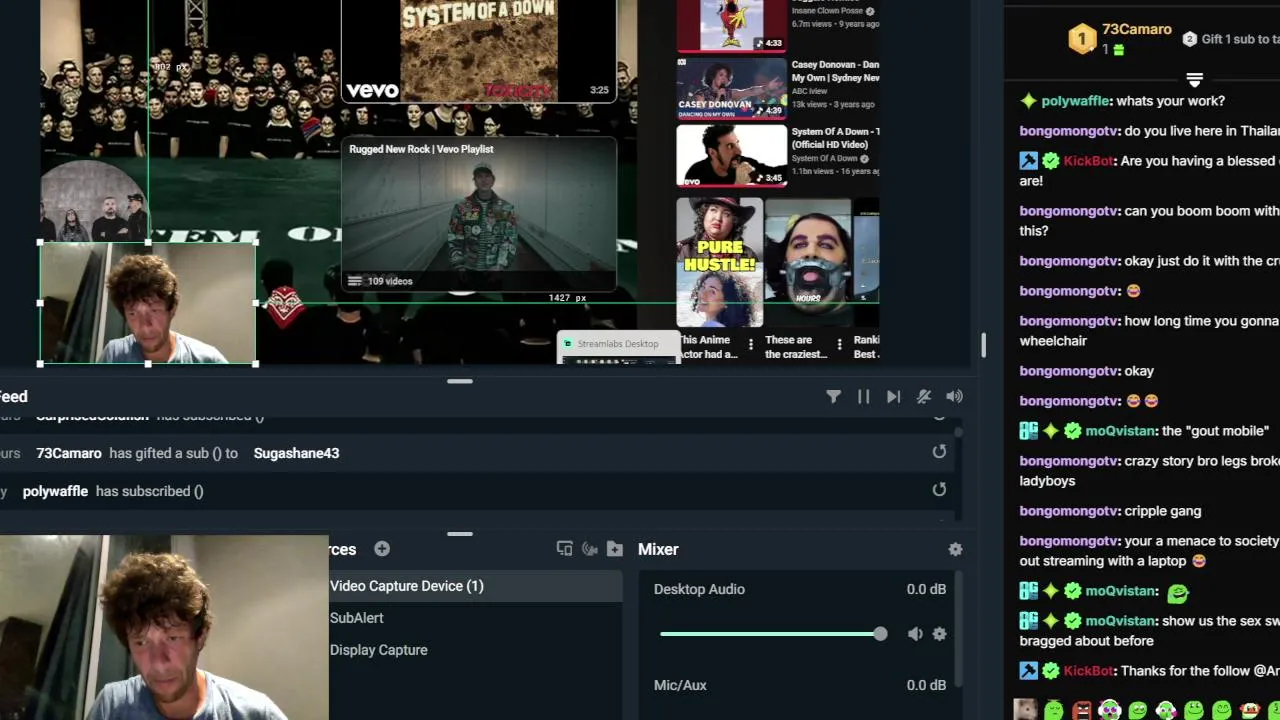Click the 'Mixer' panel heading

tap(658, 549)
